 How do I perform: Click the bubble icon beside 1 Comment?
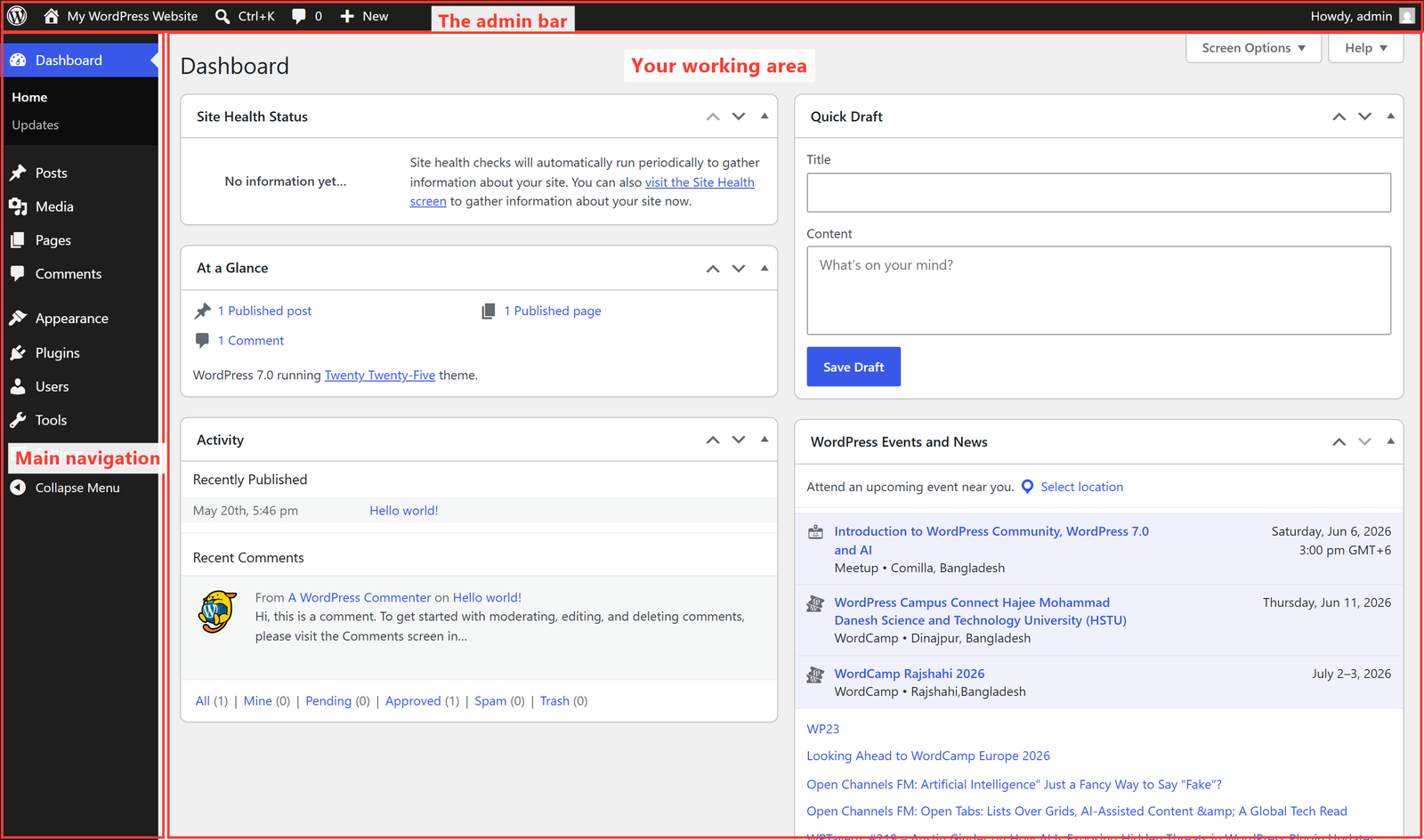[x=202, y=340]
